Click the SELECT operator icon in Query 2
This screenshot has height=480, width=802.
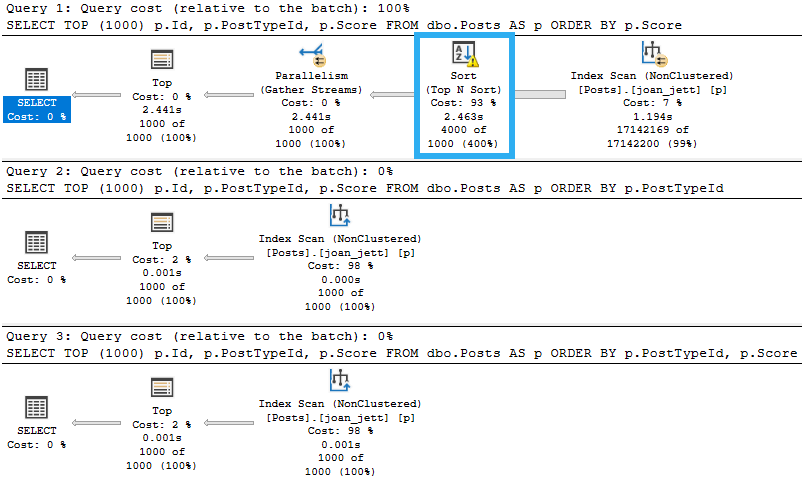pyautogui.click(x=36, y=243)
